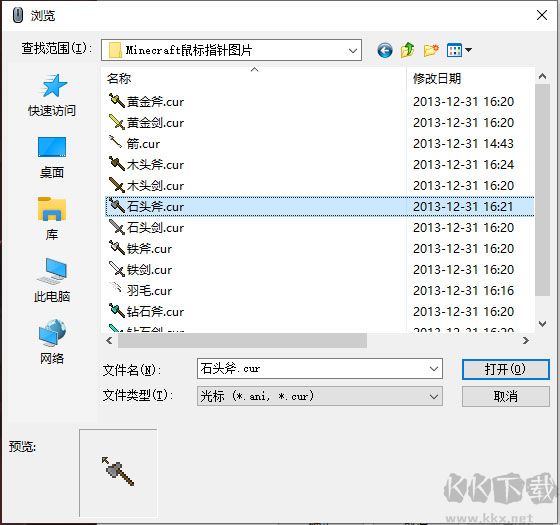Click the 黄金剑.cur sword icon

coord(116,122)
